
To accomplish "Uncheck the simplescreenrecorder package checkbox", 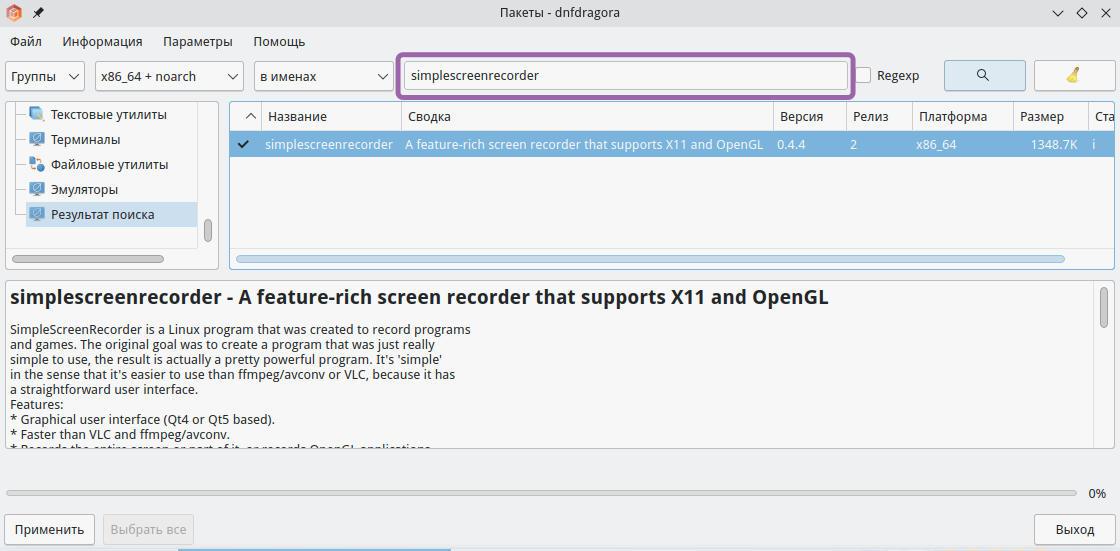I will [243, 144].
